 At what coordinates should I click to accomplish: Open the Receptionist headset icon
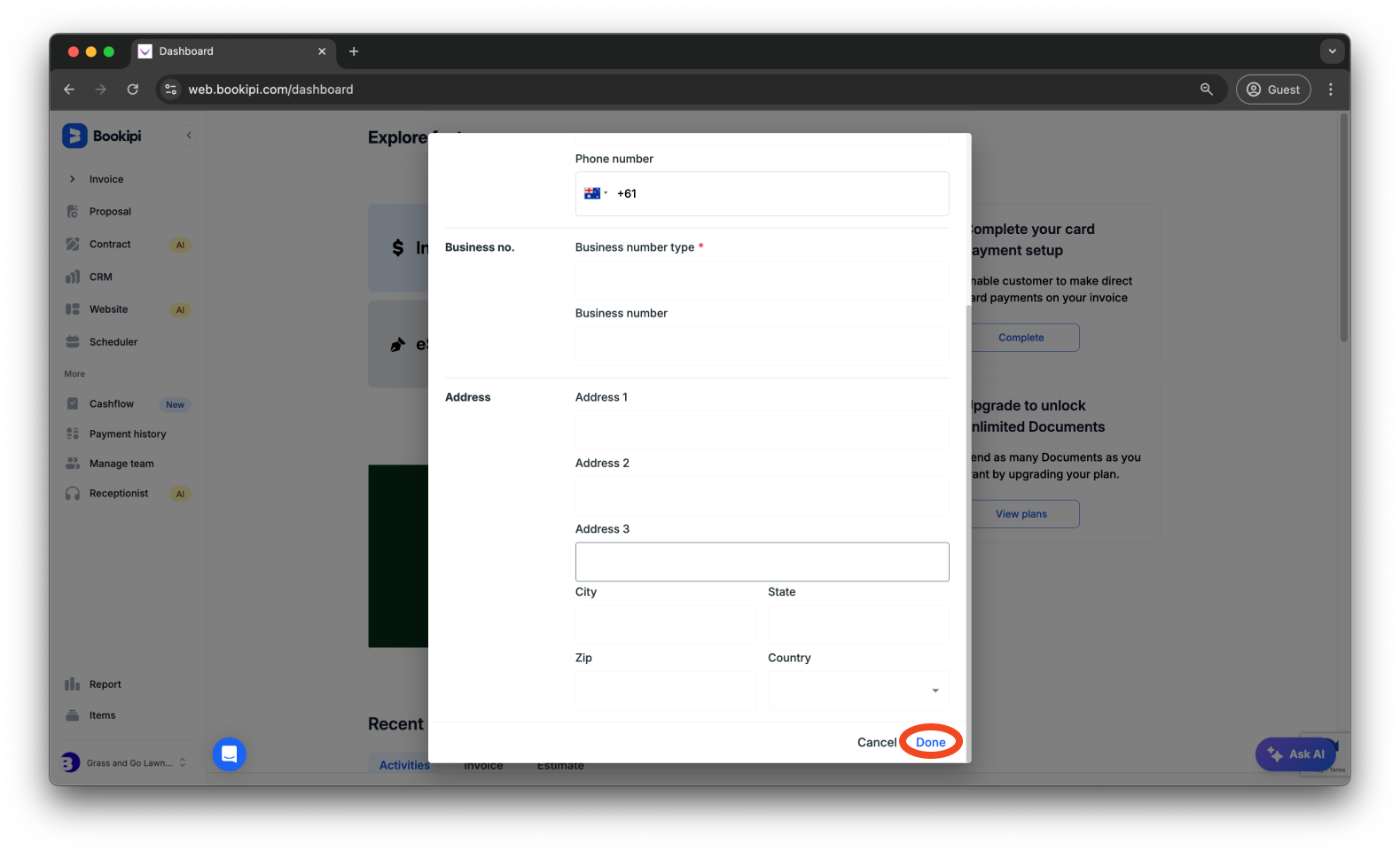(73, 493)
